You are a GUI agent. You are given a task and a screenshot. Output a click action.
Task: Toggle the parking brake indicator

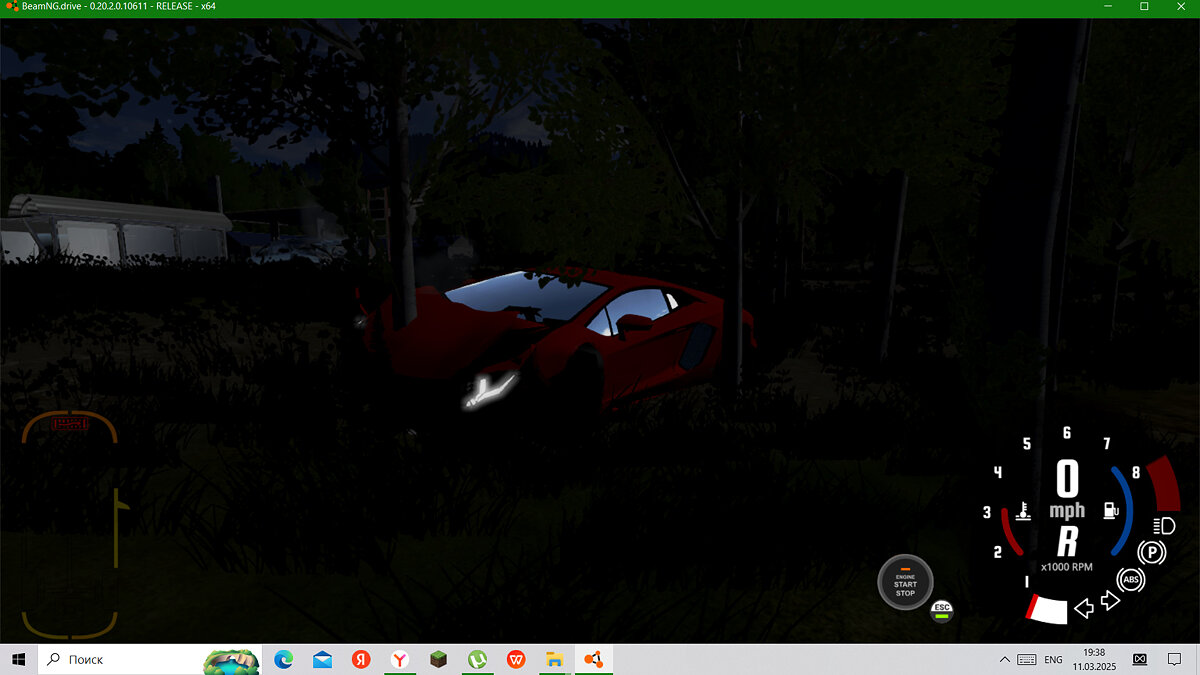[1153, 551]
